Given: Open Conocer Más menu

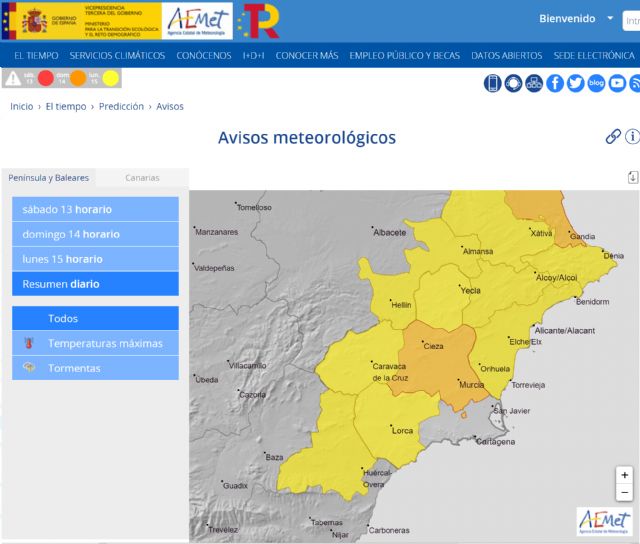Looking at the screenshot, I should (x=307, y=56).
